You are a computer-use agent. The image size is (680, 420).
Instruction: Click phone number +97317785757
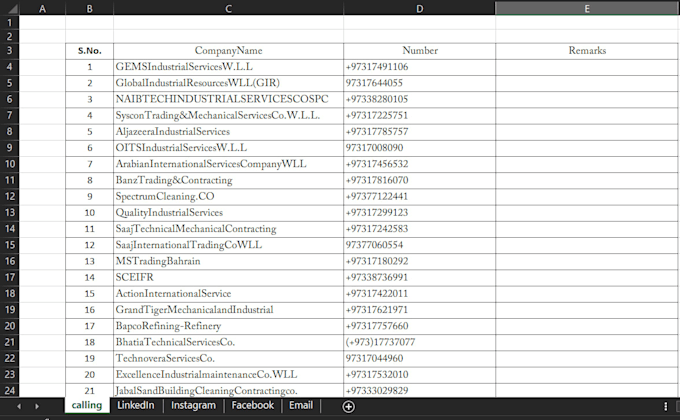click(419, 131)
